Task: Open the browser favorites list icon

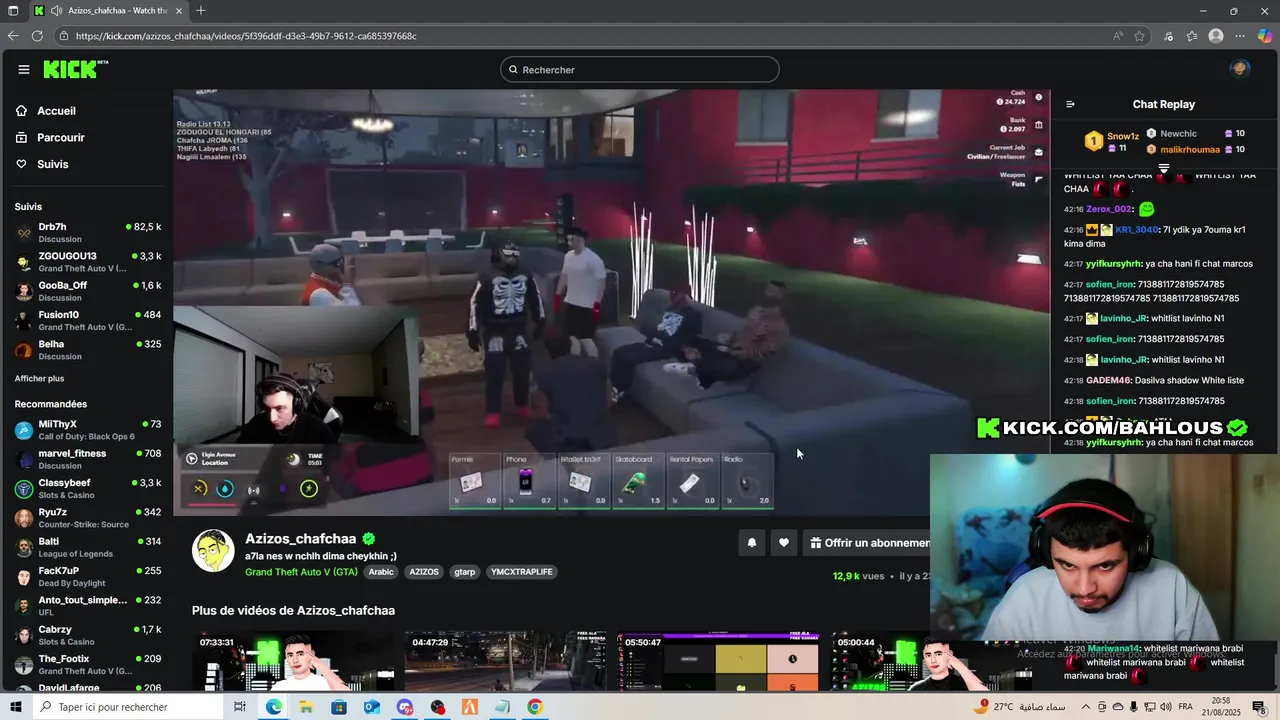Action: point(1192,36)
